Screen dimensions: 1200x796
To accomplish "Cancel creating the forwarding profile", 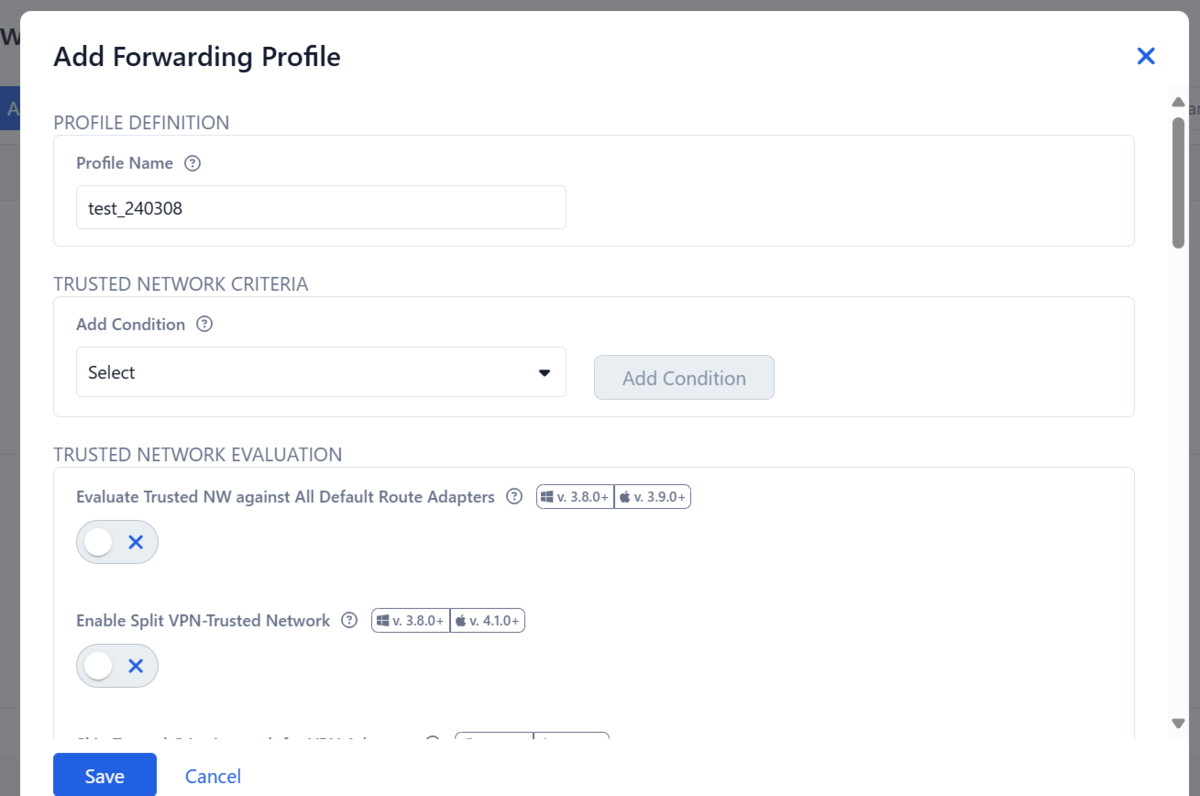I will 212,776.
